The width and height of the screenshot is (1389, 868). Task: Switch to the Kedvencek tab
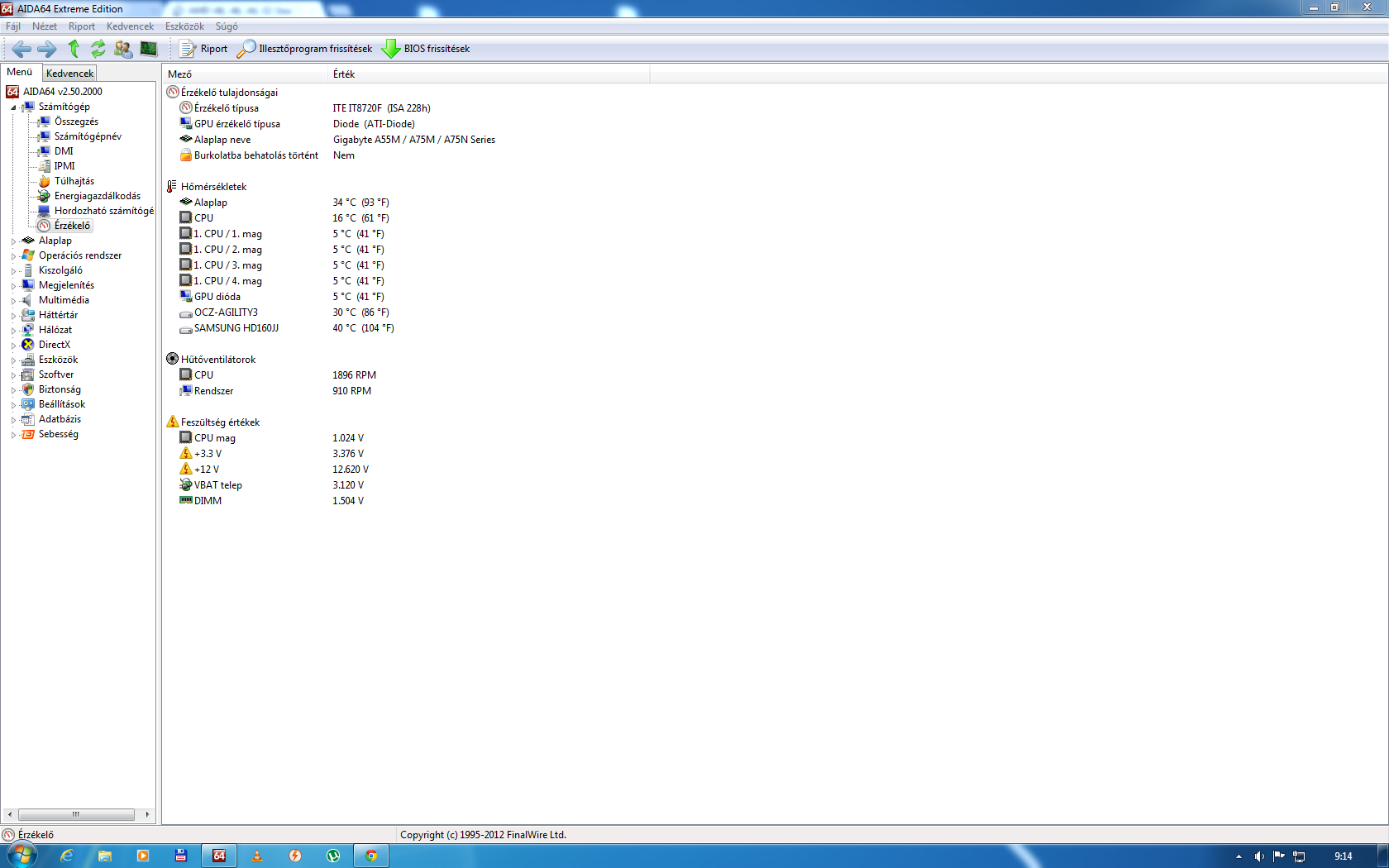pyautogui.click(x=70, y=74)
